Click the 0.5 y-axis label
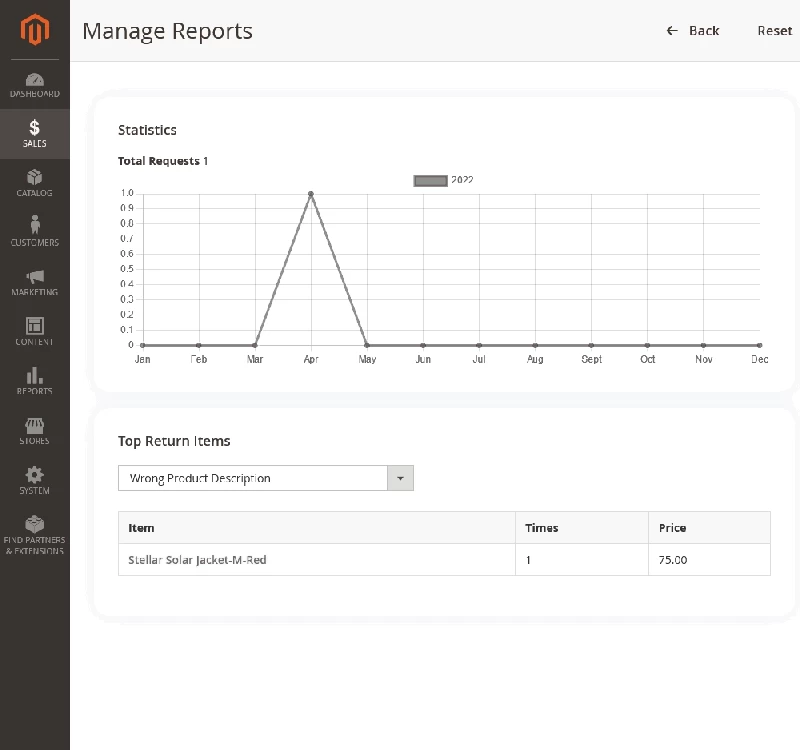This screenshot has width=800, height=750. tap(127, 269)
